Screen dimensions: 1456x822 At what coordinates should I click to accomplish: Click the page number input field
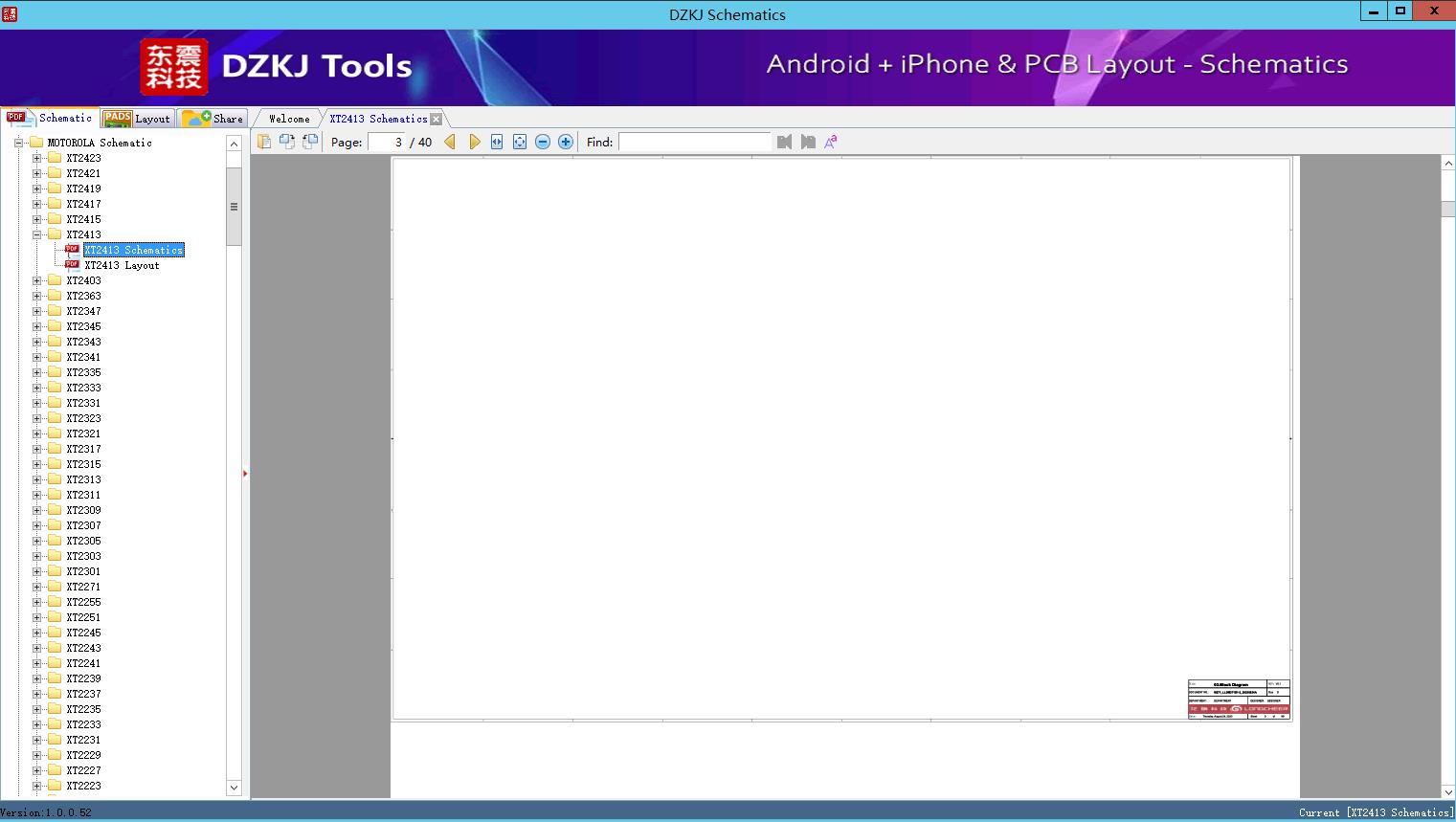tap(387, 142)
